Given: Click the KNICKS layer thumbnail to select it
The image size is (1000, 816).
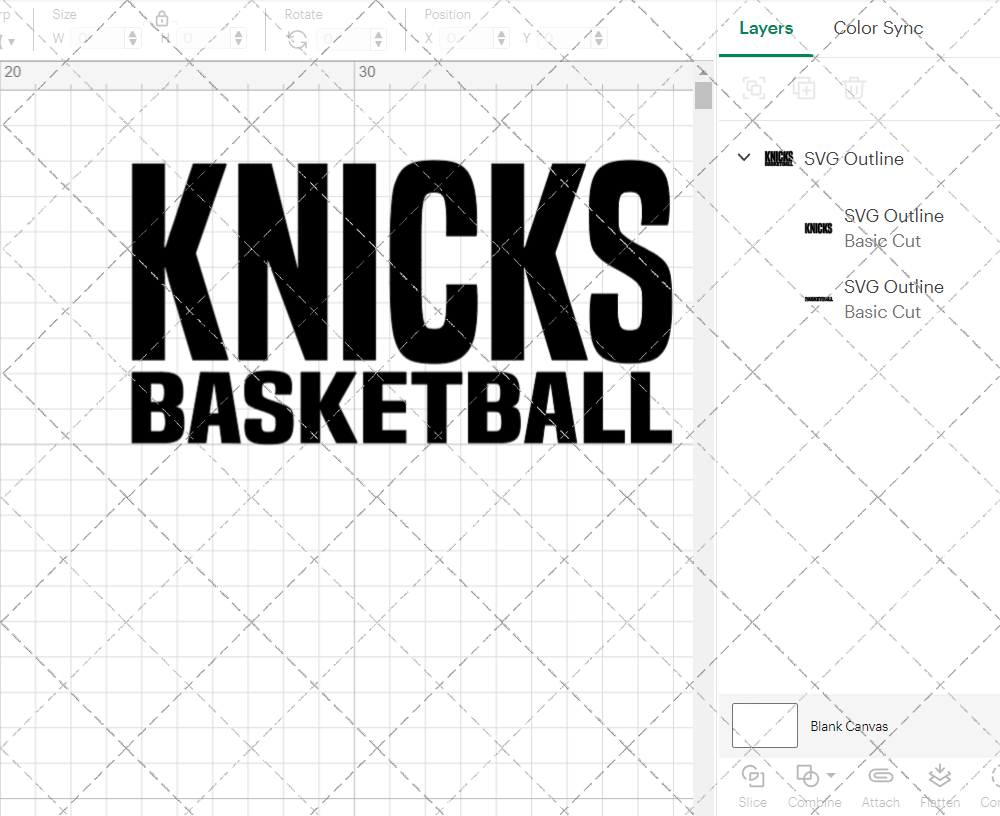Looking at the screenshot, I should click(818, 228).
